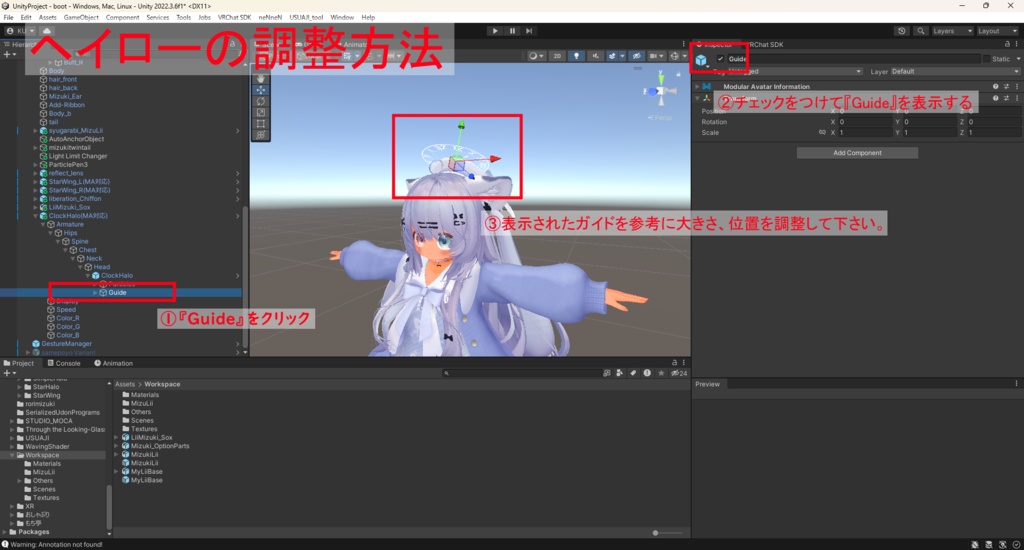
Task: Click the Project panel create plus button
Action: tap(8, 374)
